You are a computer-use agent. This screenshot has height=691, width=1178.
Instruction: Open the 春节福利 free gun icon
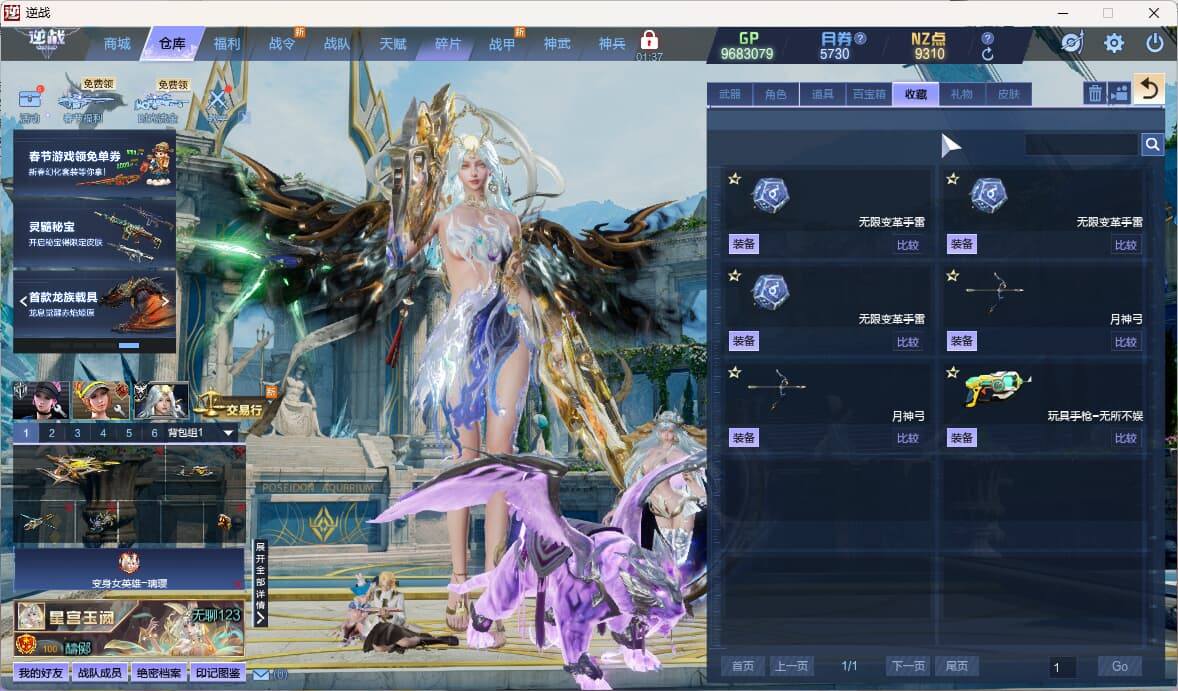[x=86, y=99]
